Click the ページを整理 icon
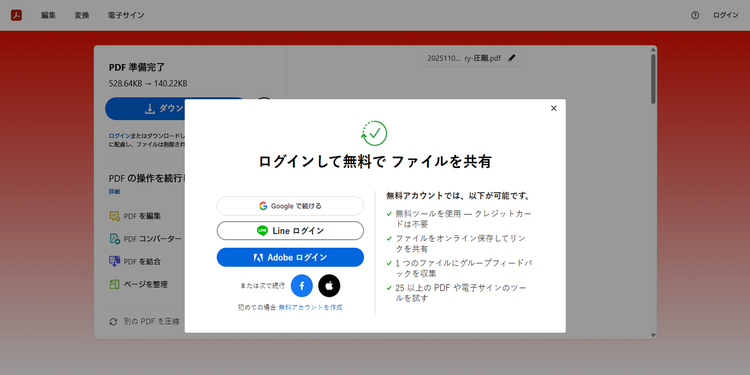 pyautogui.click(x=114, y=284)
